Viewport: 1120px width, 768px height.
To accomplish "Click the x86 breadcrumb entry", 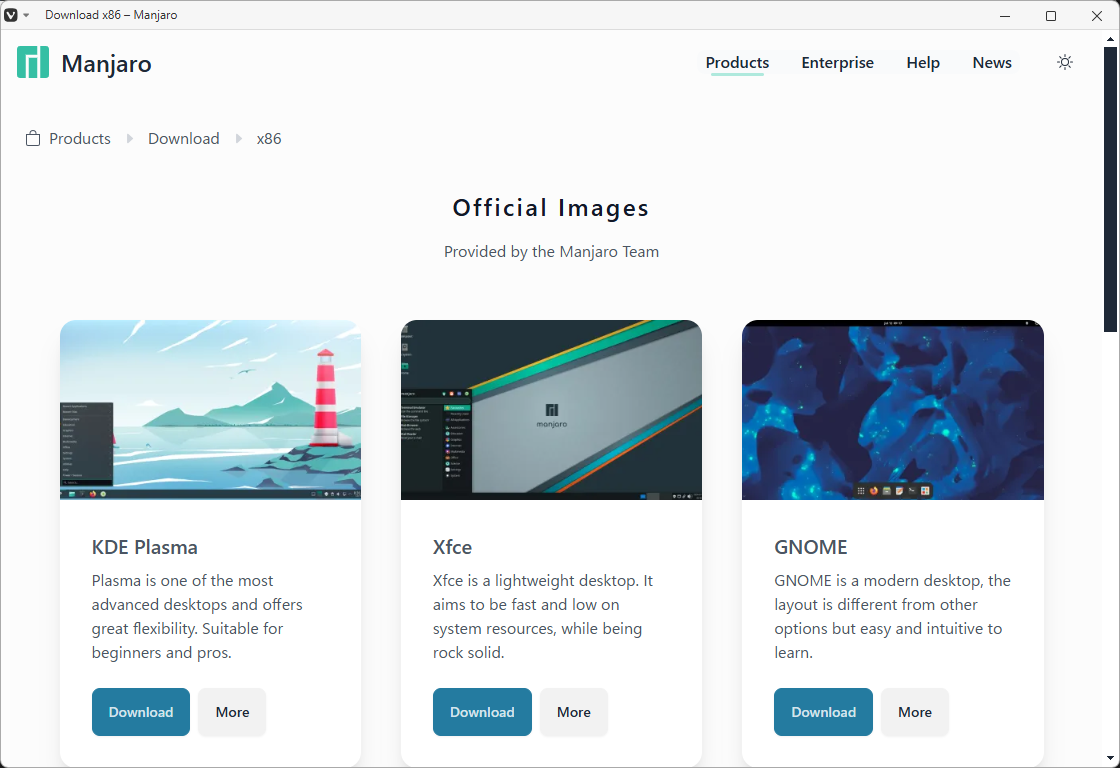I will coord(269,139).
